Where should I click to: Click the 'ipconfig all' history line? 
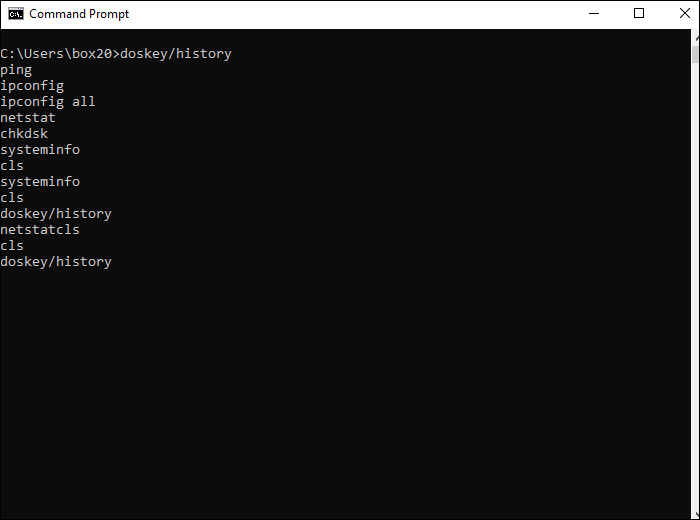click(x=48, y=102)
